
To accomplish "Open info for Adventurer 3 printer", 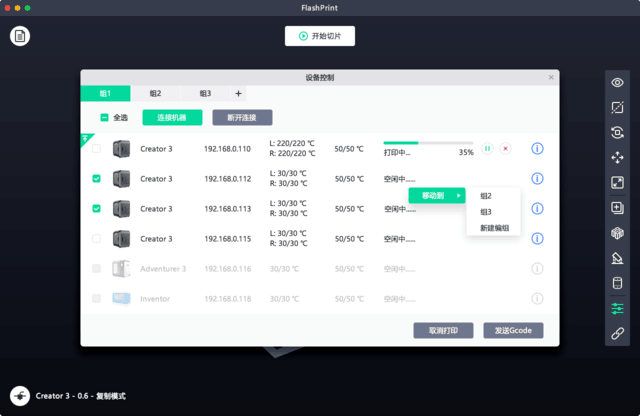I will pos(537,269).
